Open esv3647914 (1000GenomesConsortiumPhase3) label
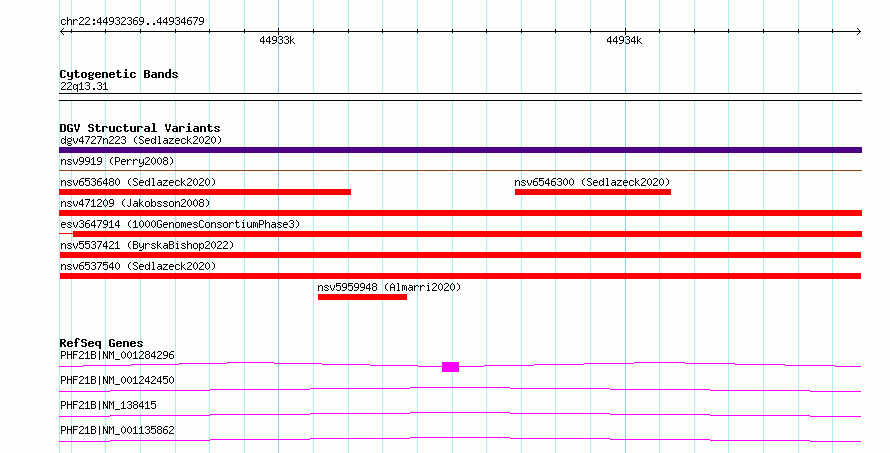 click(x=180, y=224)
